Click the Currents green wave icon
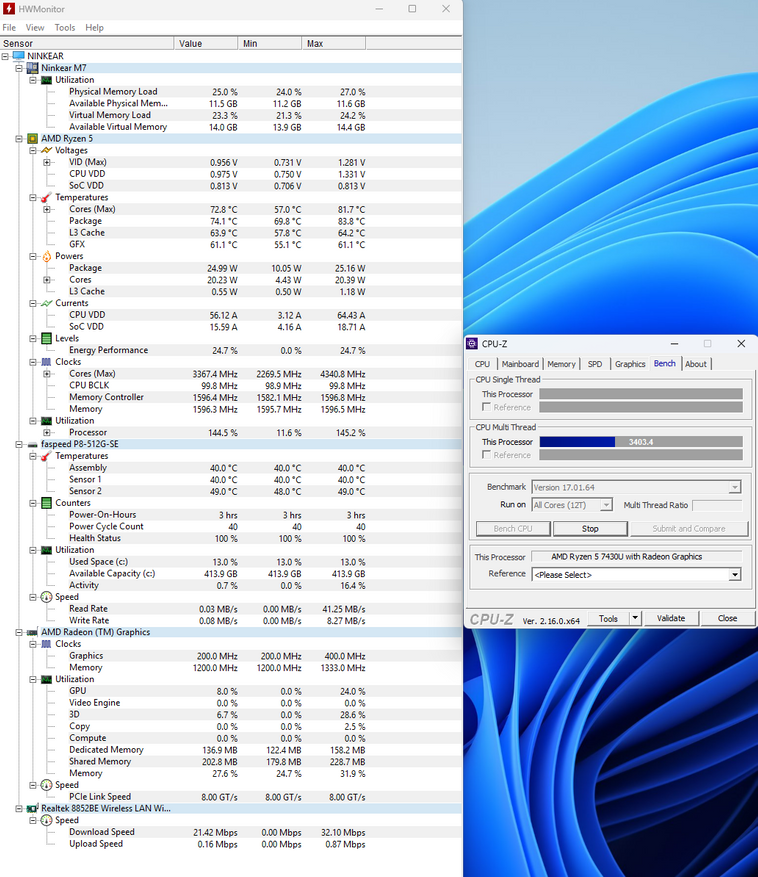The height and width of the screenshot is (877, 758). (x=46, y=303)
